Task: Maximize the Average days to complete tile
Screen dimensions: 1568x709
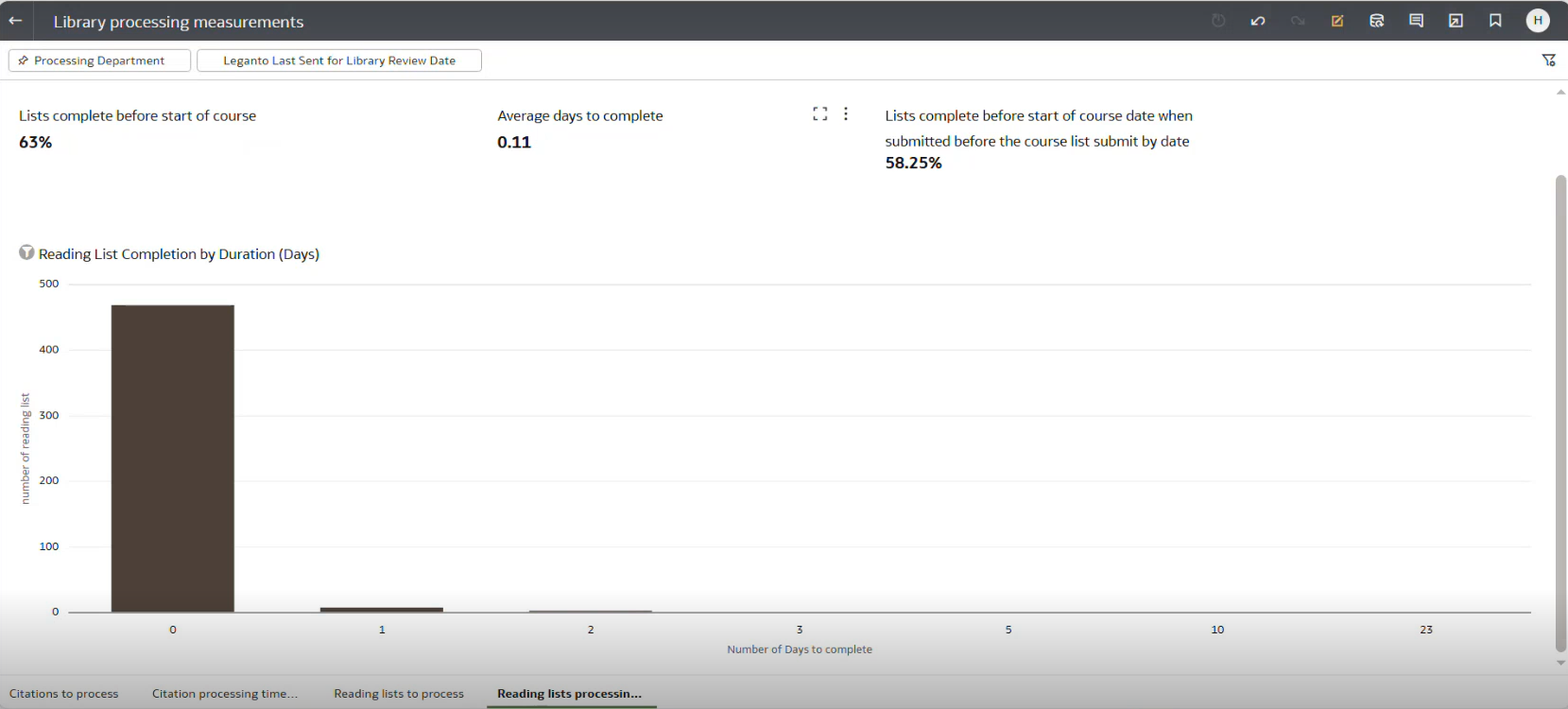Action: 819,113
